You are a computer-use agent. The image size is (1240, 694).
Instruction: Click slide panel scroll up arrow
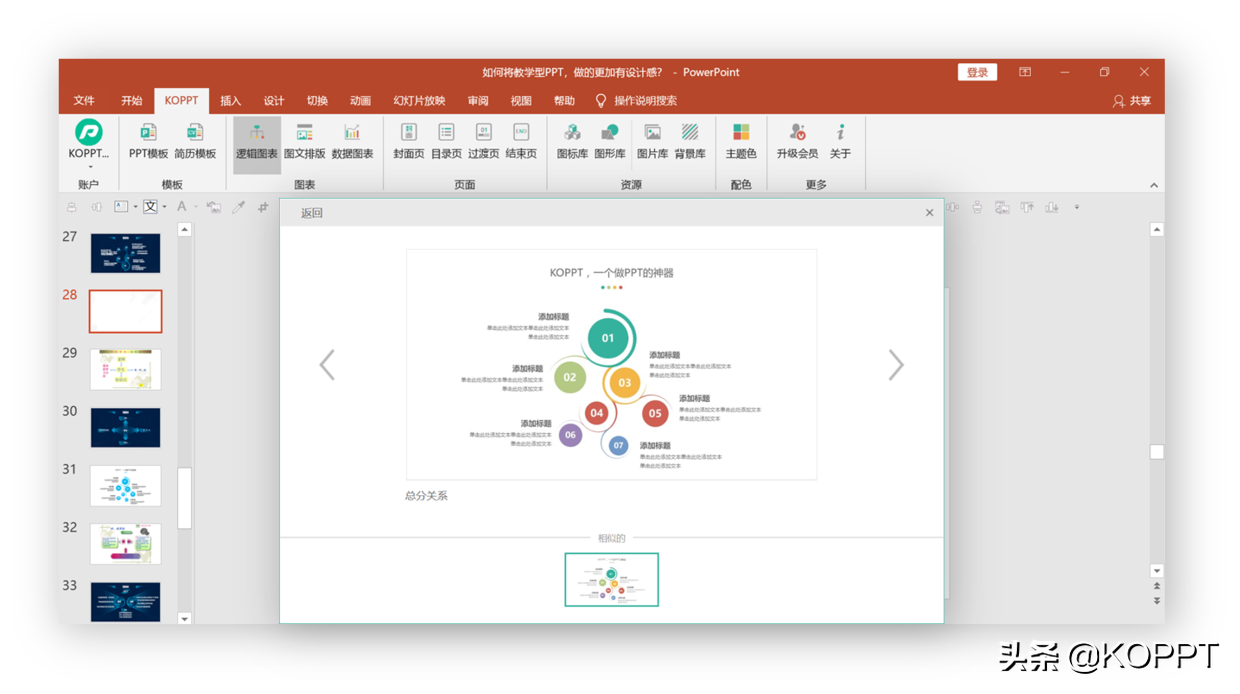pyautogui.click(x=184, y=230)
